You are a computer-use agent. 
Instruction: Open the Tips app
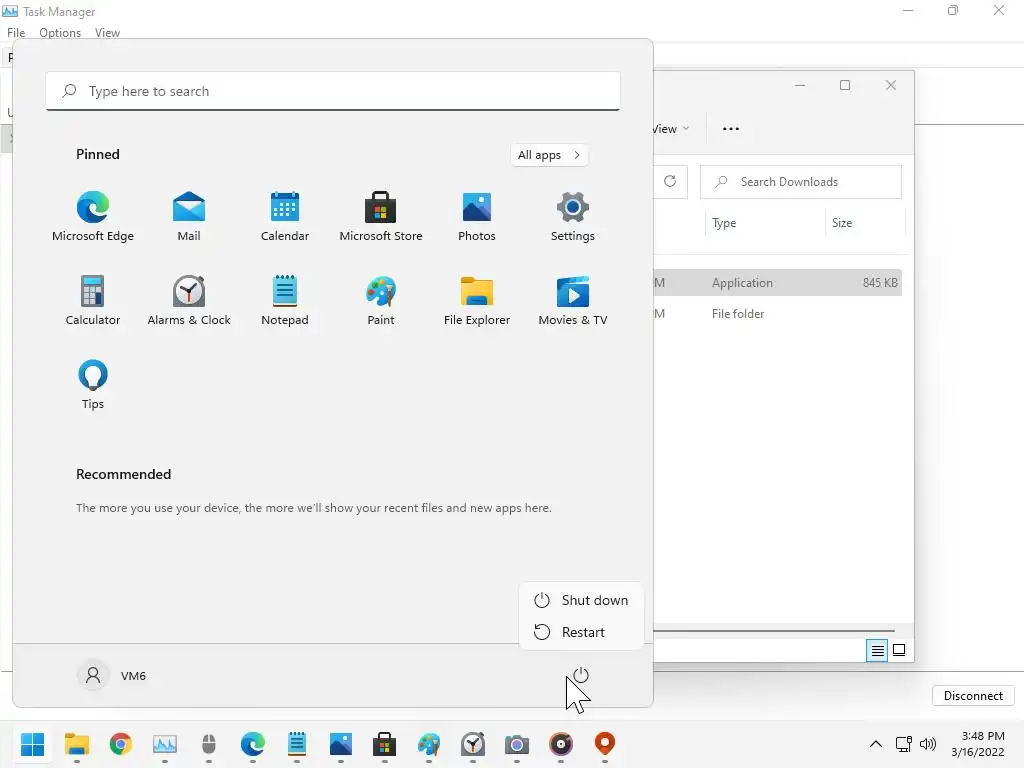pos(93,385)
